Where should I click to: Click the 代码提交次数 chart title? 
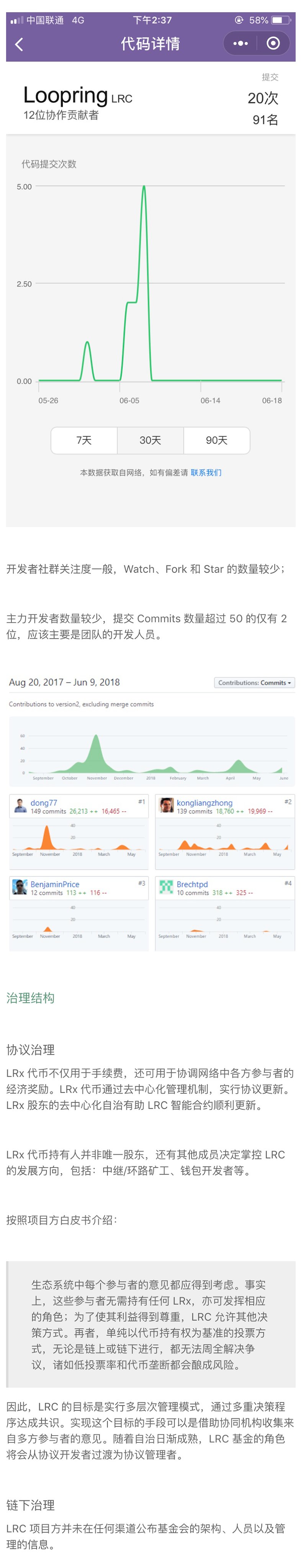(49, 164)
